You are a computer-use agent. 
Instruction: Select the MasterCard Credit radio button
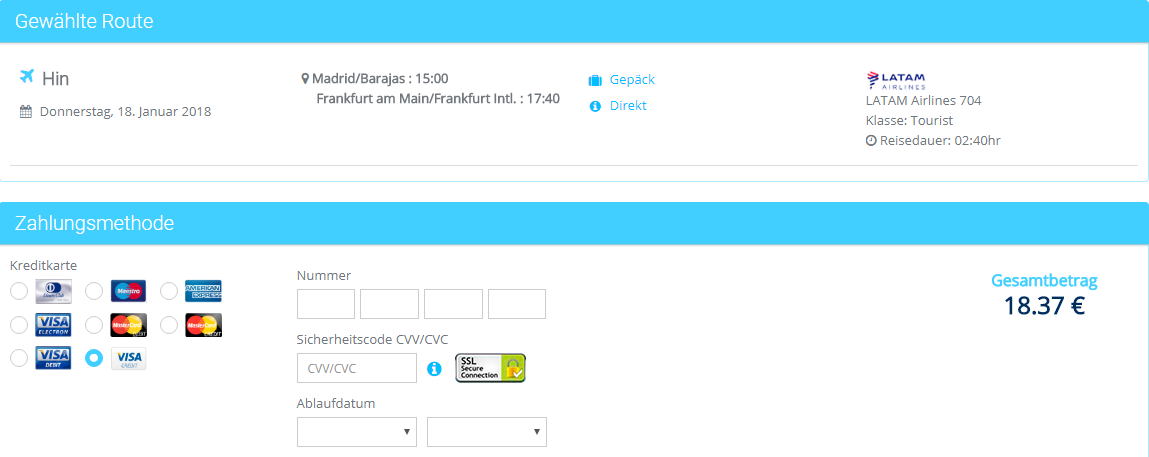(x=169, y=324)
